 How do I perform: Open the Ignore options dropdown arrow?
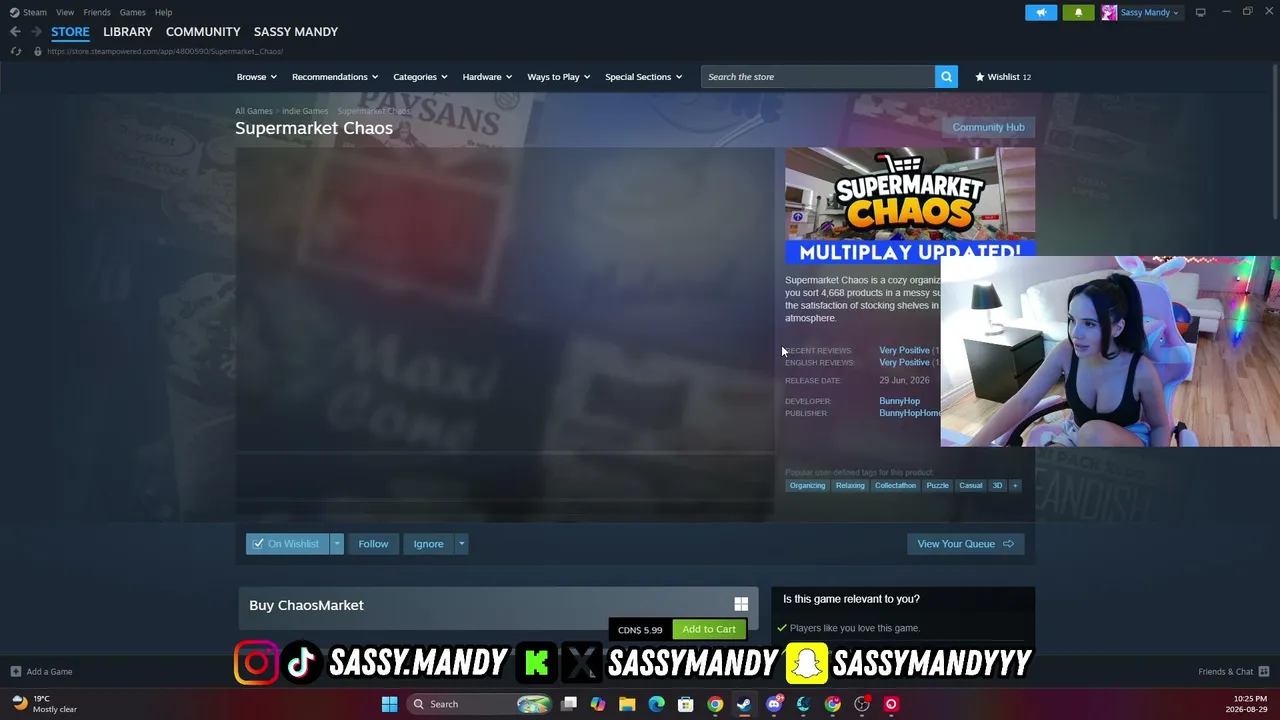coord(461,544)
